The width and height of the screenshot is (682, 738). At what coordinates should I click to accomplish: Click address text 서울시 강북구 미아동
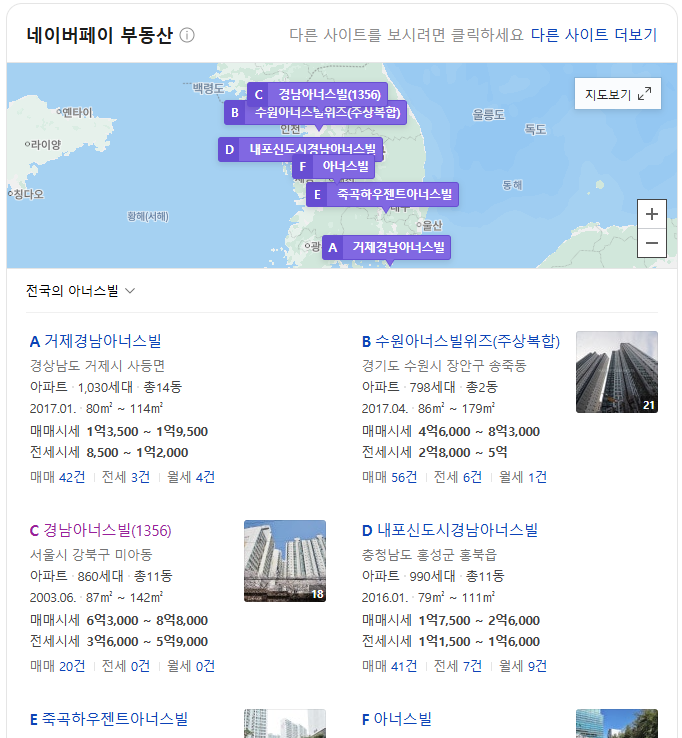point(91,555)
